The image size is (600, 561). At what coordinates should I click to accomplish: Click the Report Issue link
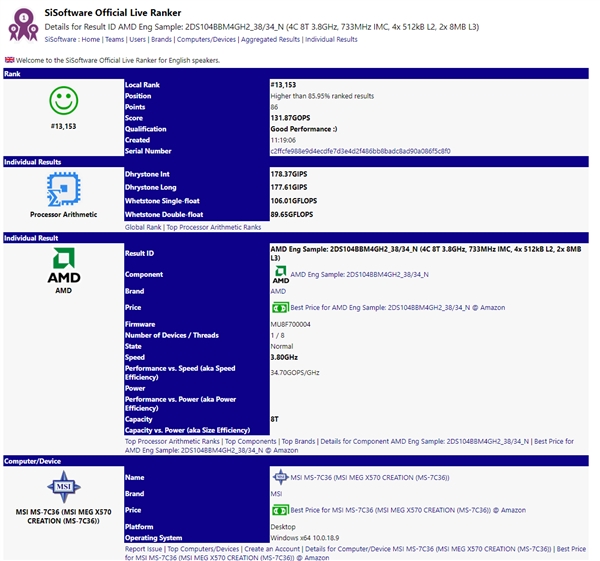[143, 549]
